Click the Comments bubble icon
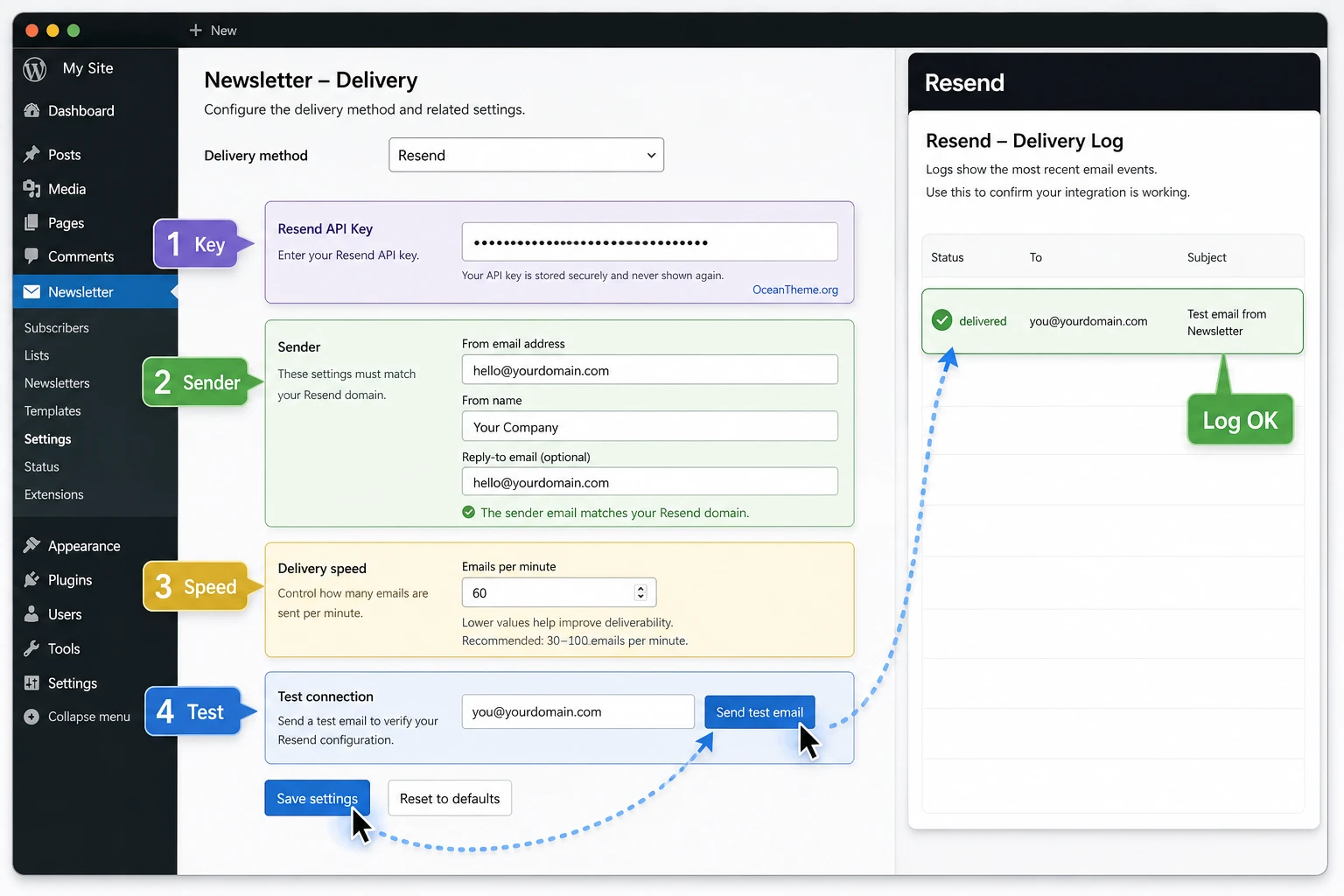 pos(31,255)
